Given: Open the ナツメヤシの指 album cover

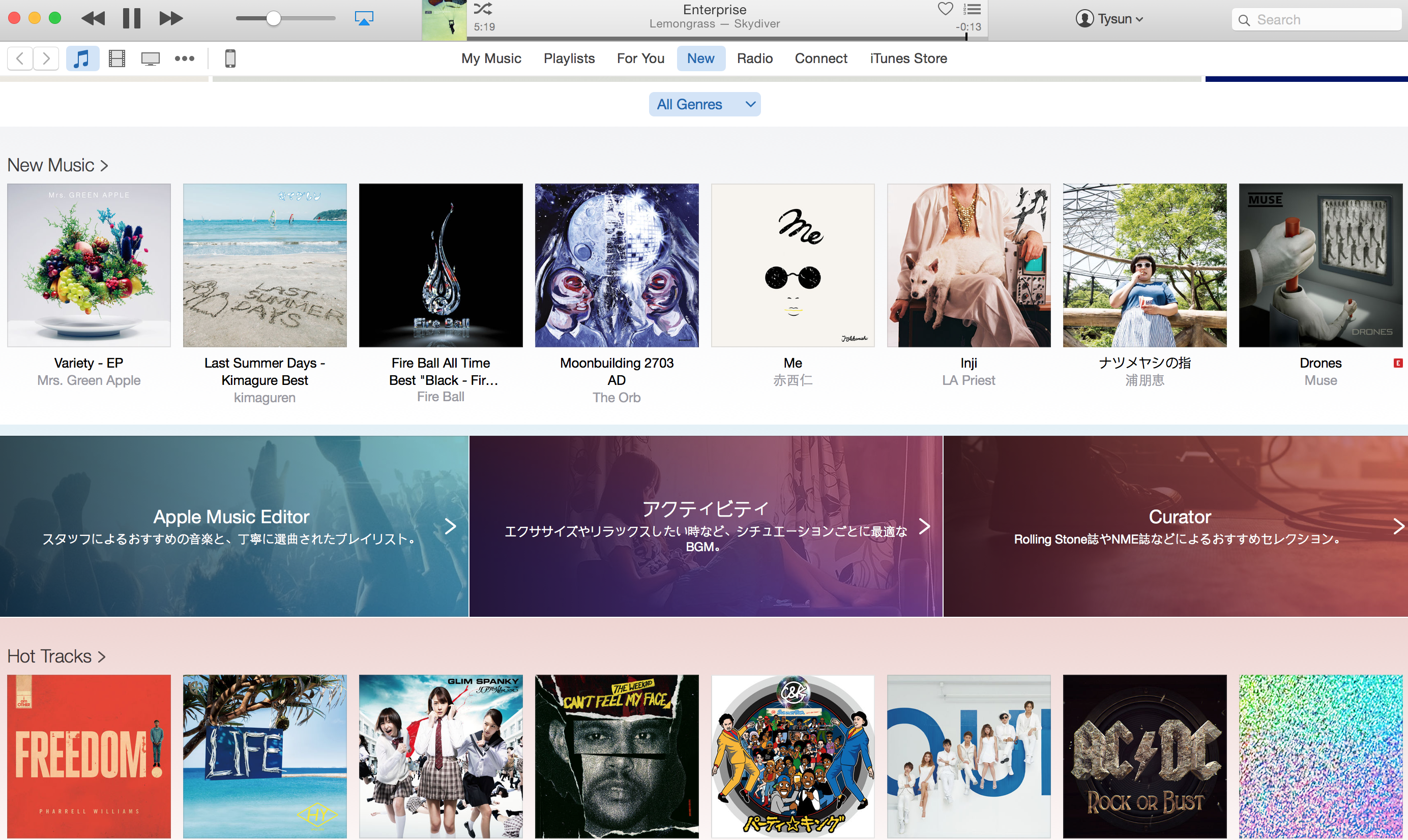Looking at the screenshot, I should point(1145,265).
